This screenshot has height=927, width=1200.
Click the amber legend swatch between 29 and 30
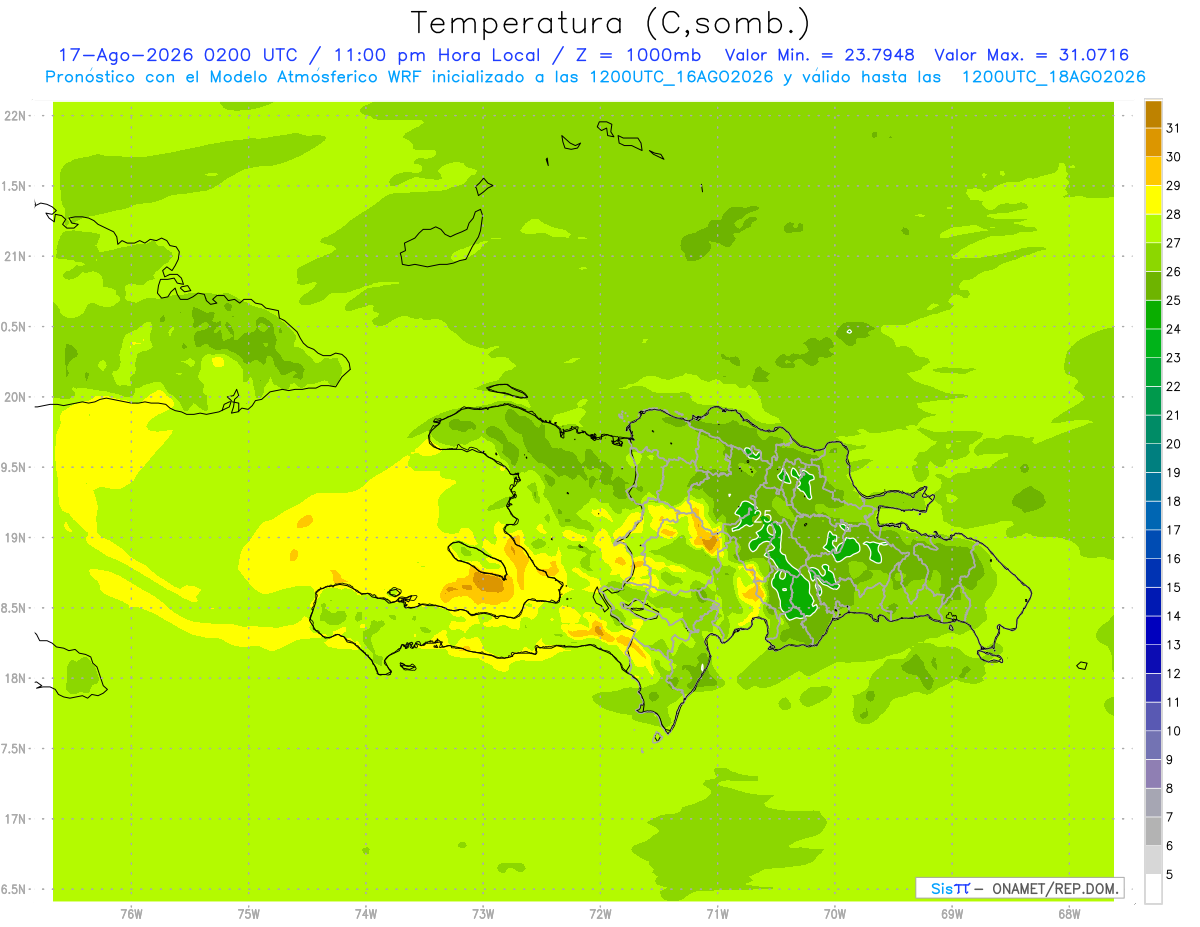pos(1153,171)
